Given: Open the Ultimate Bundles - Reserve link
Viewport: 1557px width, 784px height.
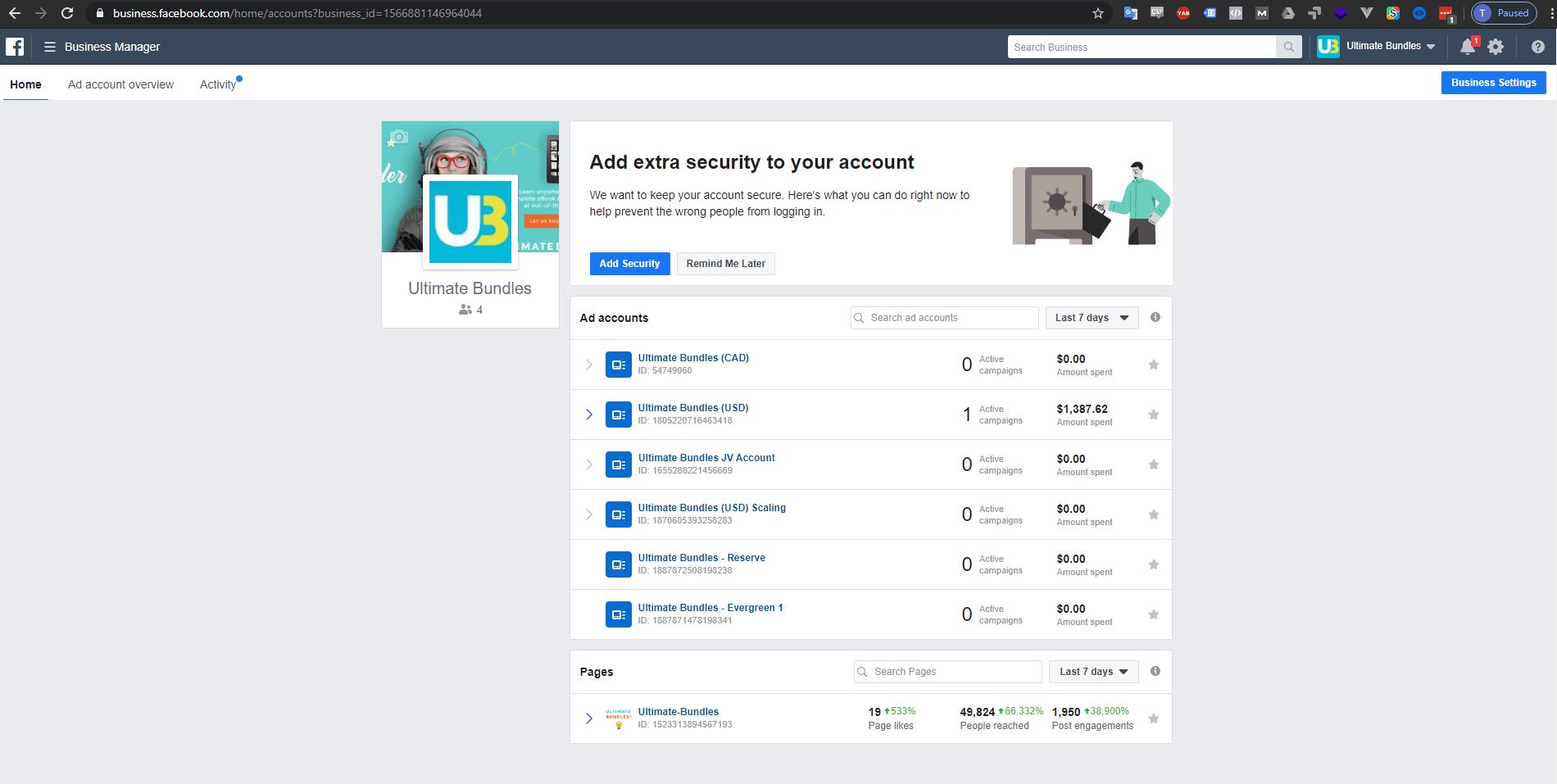Looking at the screenshot, I should (x=701, y=558).
